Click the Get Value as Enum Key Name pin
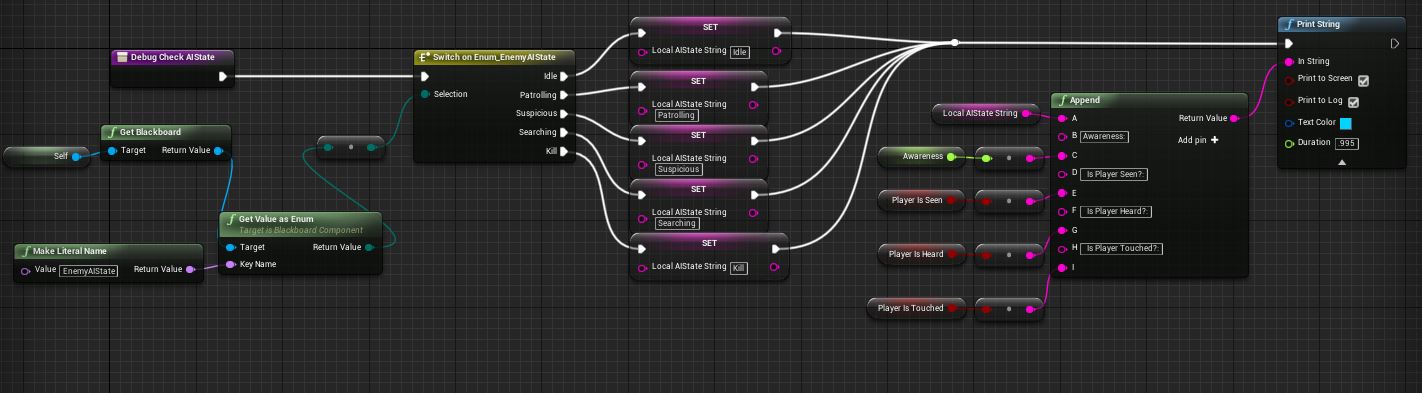Screen dimensions: 1422x393 click(x=231, y=265)
